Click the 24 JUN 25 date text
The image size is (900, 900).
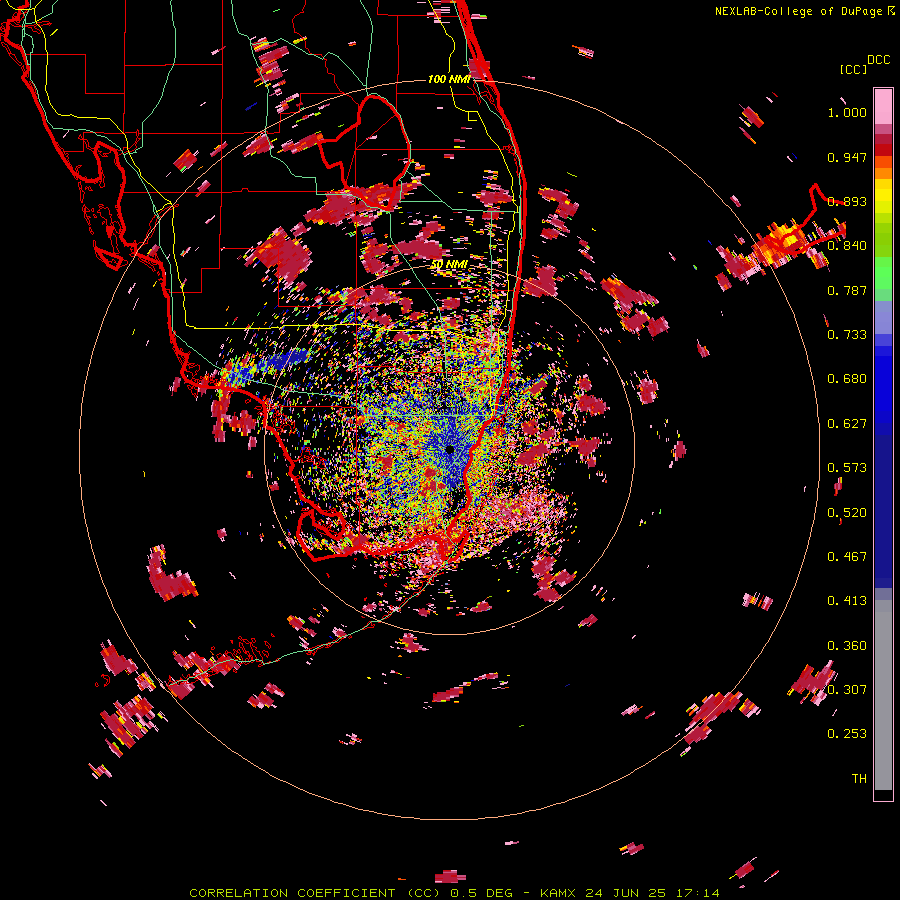625,893
